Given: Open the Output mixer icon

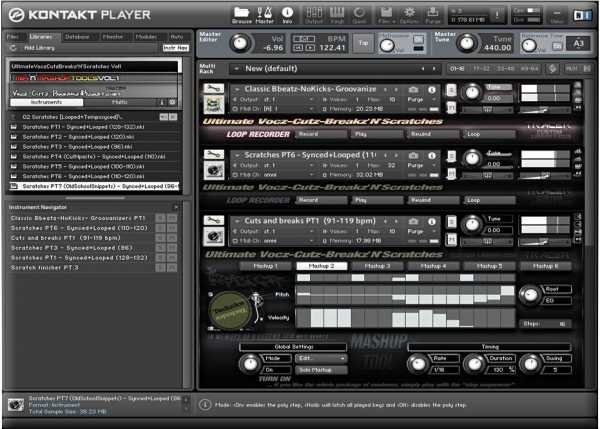Looking at the screenshot, I should [x=314, y=13].
